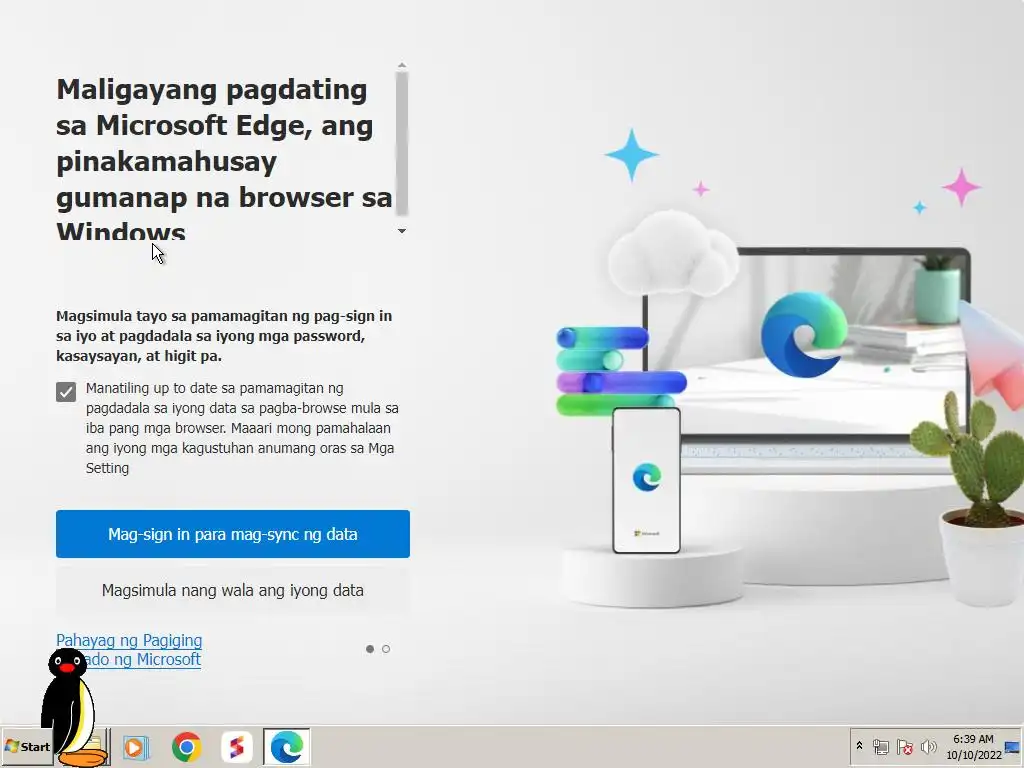The width and height of the screenshot is (1024, 768).
Task: Click the Maligayang pagdating heading text
Action: coord(224,161)
